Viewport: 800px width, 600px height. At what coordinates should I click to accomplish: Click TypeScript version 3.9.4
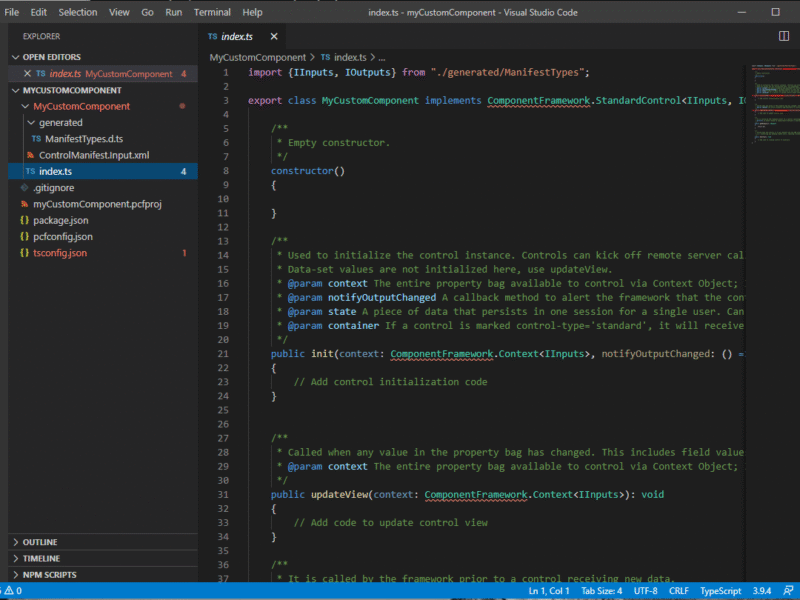[762, 591]
